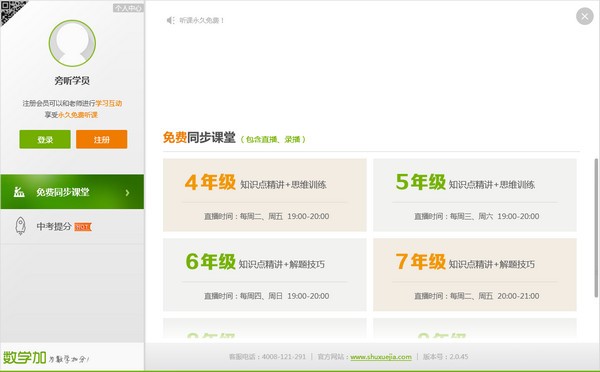The width and height of the screenshot is (600, 372).
Task: Click the 免费同步课堂 classroom icon
Action: [x=19, y=192]
